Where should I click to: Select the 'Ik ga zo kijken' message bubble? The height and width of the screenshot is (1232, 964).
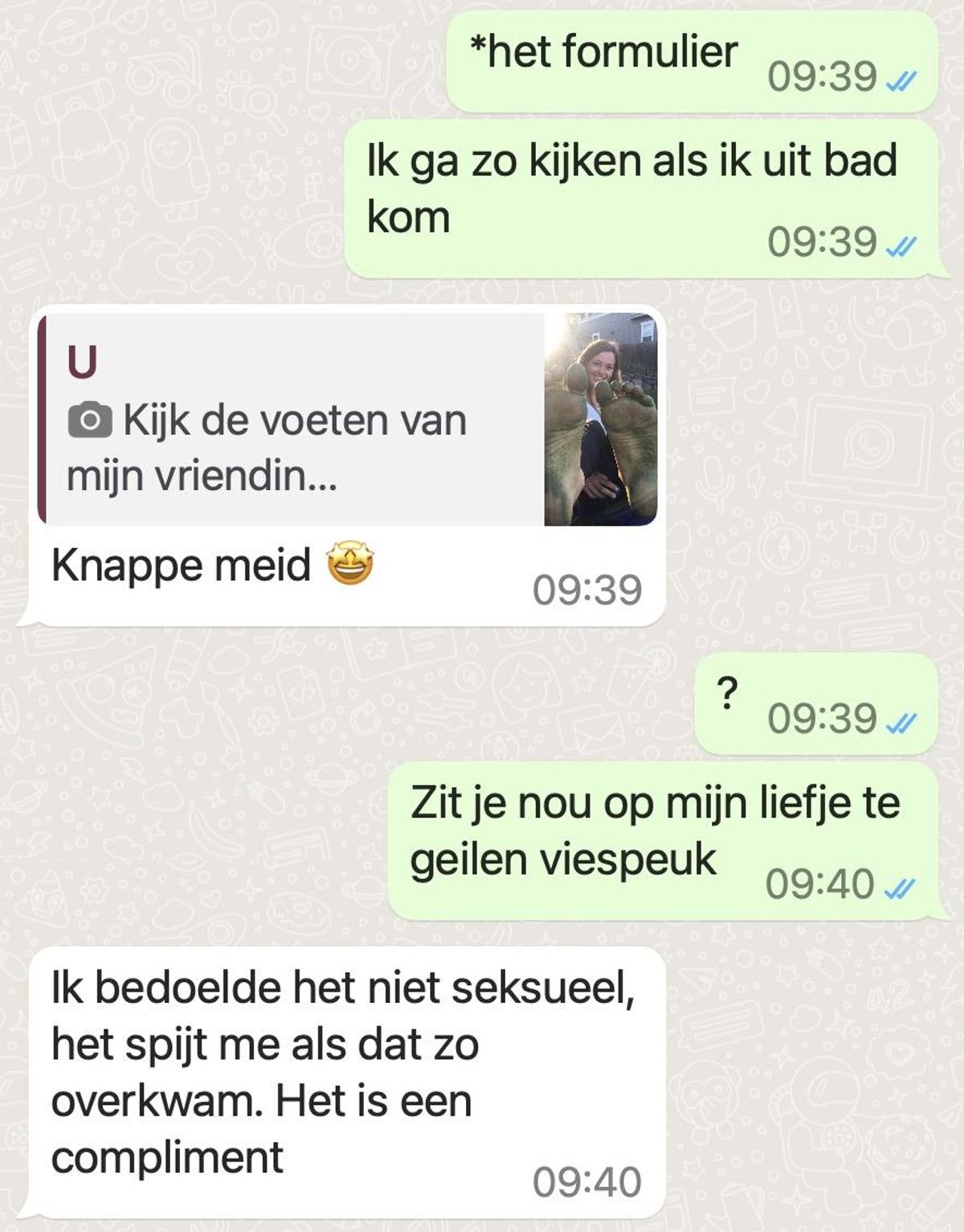(x=641, y=199)
